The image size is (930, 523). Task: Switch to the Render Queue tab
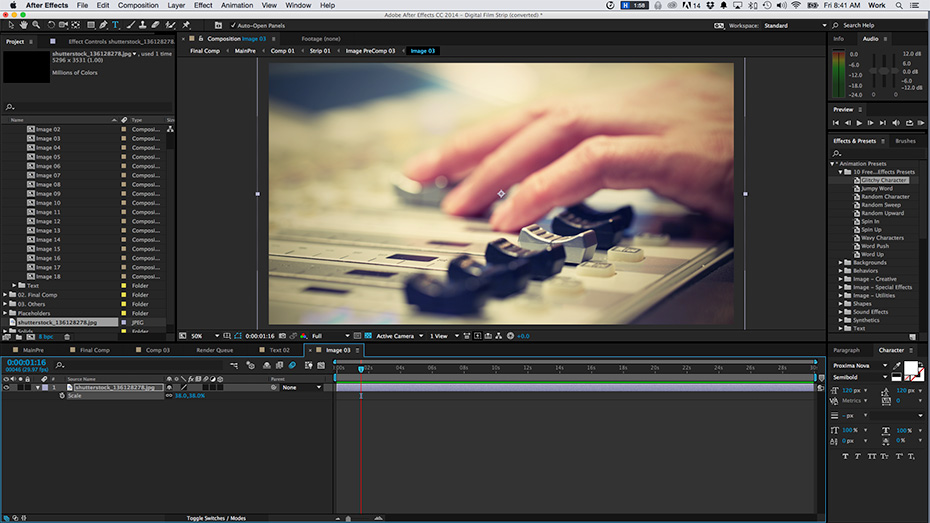[215, 350]
